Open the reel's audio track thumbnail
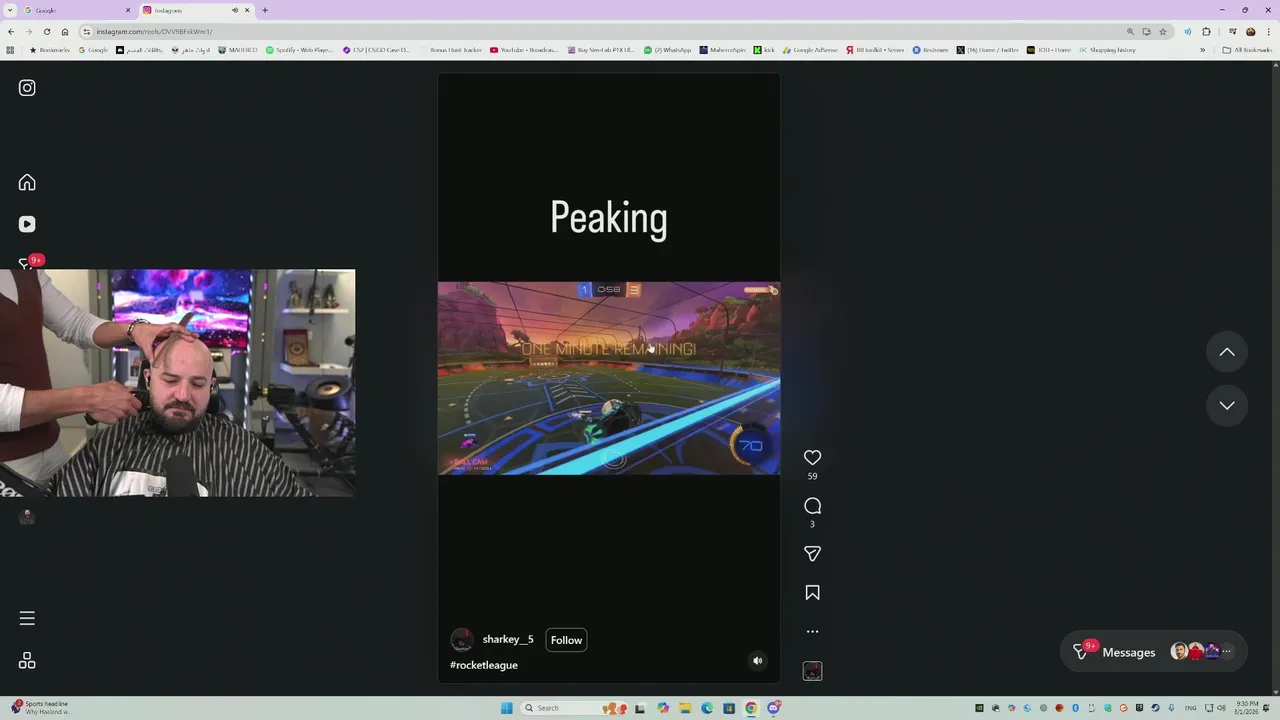Screen dimensions: 1280x720 812,672
